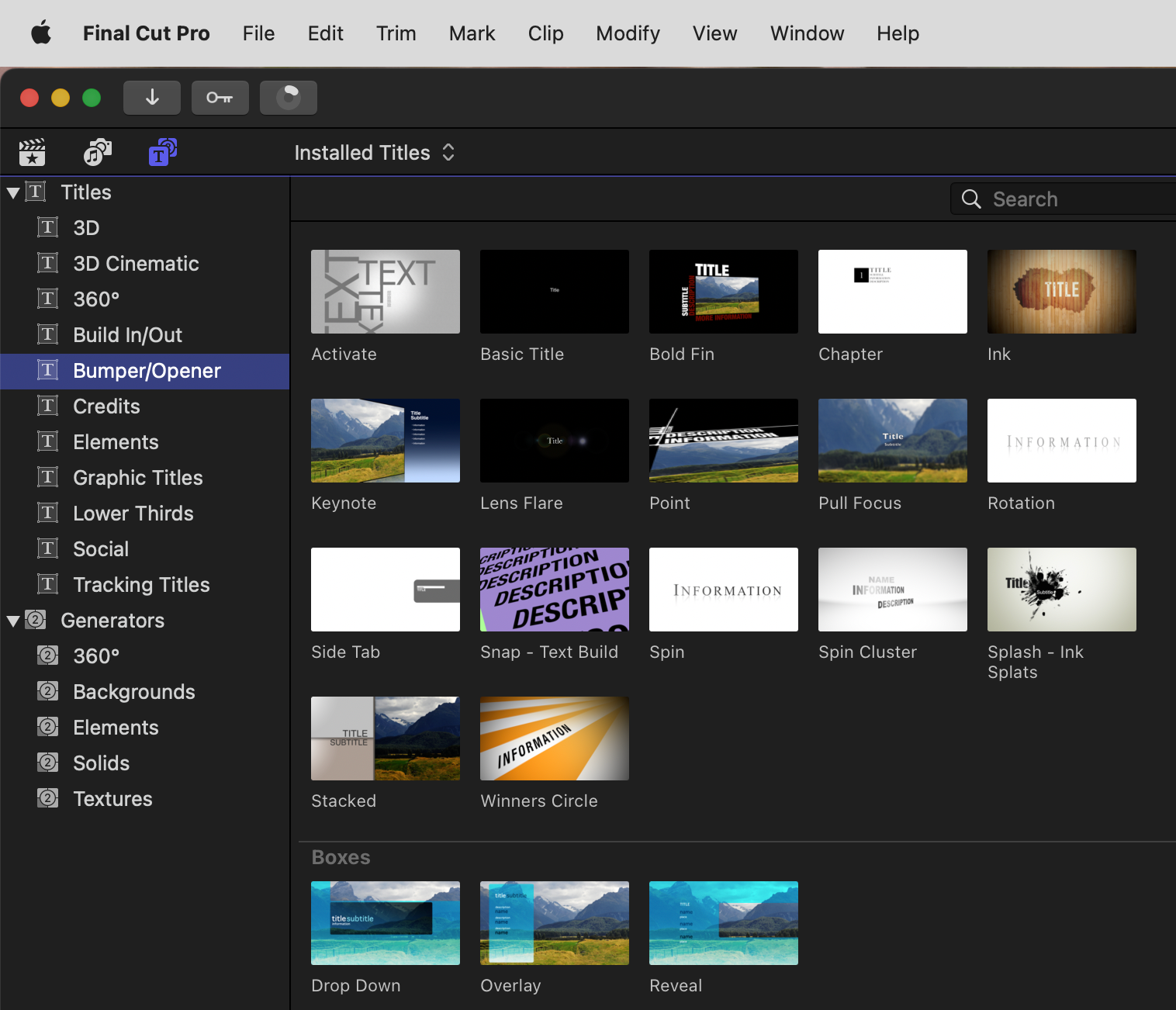This screenshot has height=1010, width=1176.
Task: Select the Side Tab title thumbnail
Action: pyautogui.click(x=386, y=590)
